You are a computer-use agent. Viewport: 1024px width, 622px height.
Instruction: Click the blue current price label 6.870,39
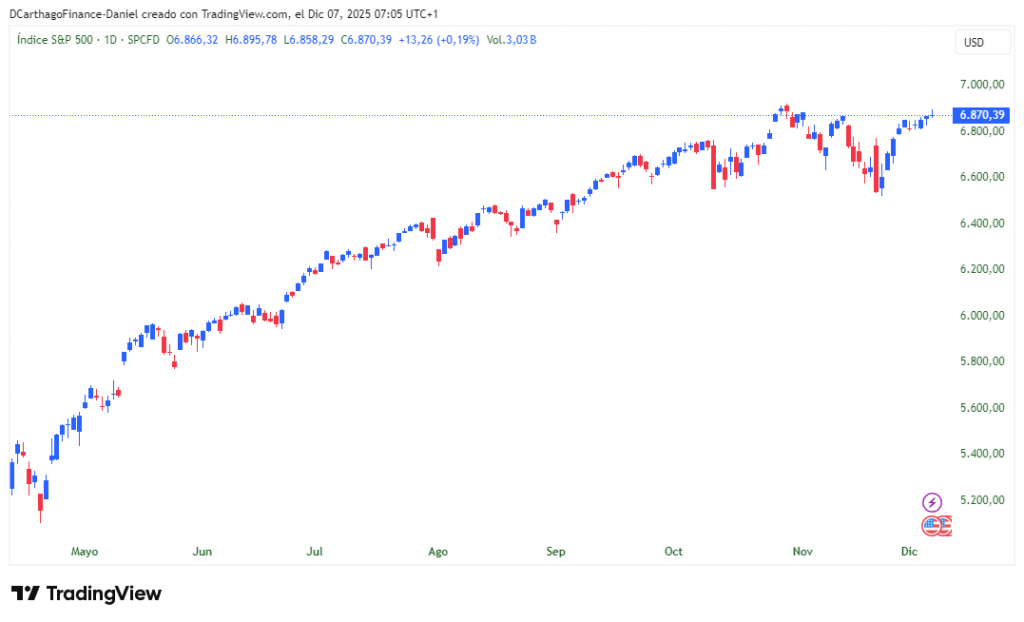coord(979,115)
